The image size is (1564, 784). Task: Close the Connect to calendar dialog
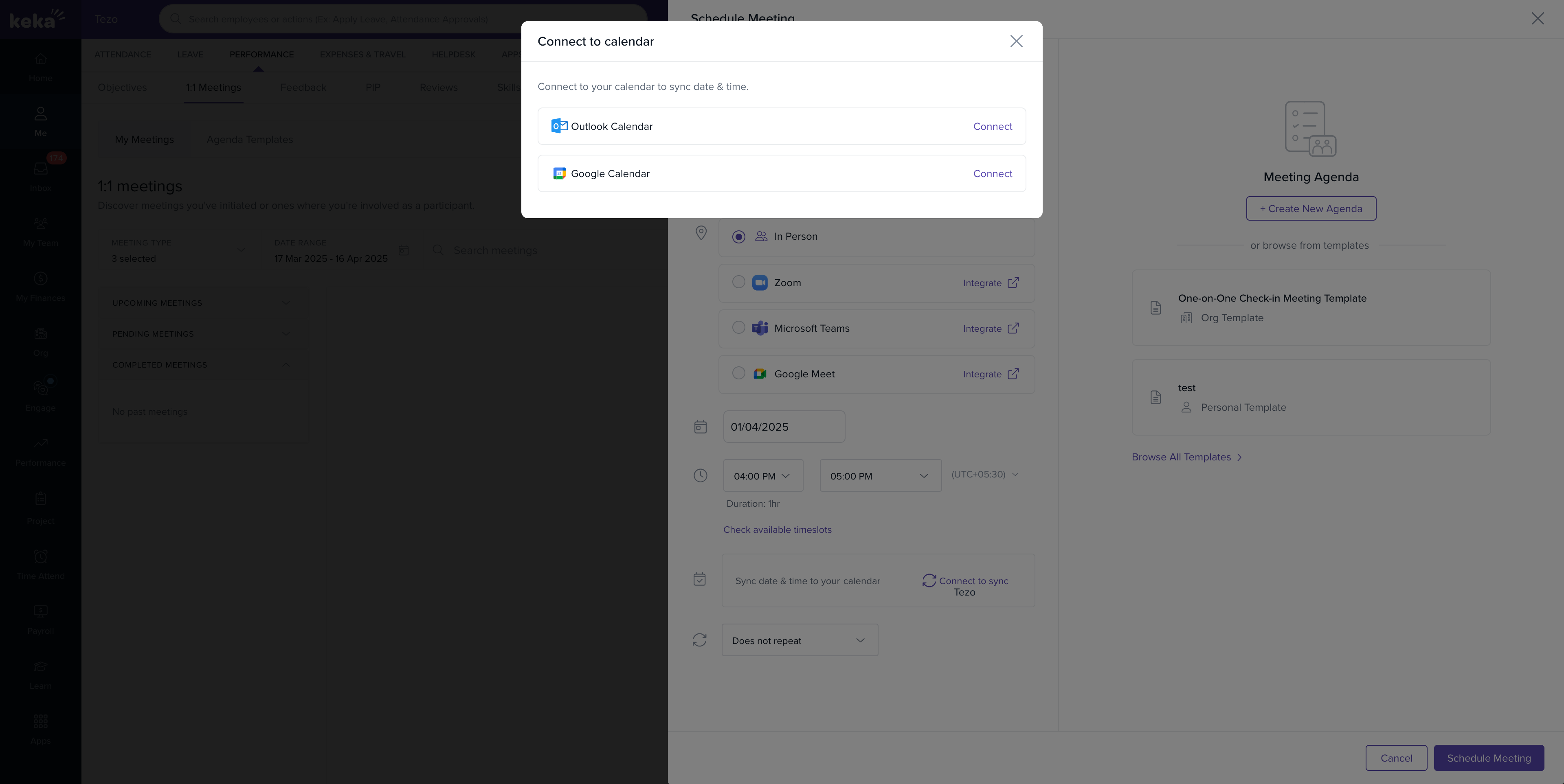(1016, 41)
